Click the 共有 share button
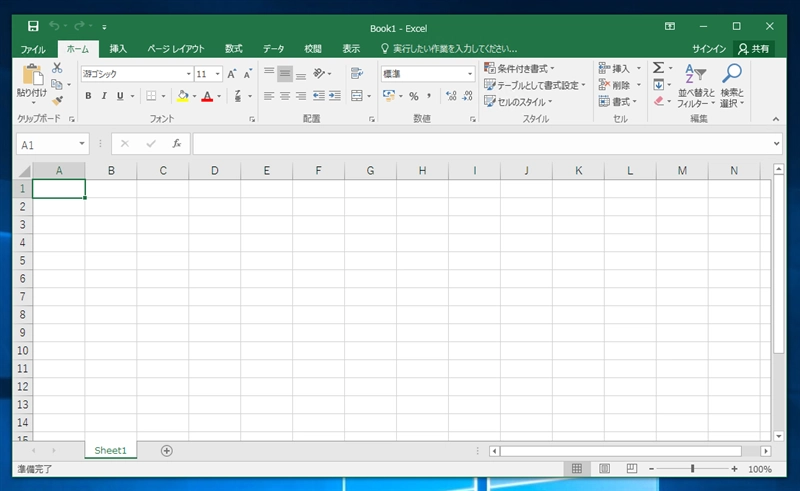800x491 pixels. coord(754,49)
